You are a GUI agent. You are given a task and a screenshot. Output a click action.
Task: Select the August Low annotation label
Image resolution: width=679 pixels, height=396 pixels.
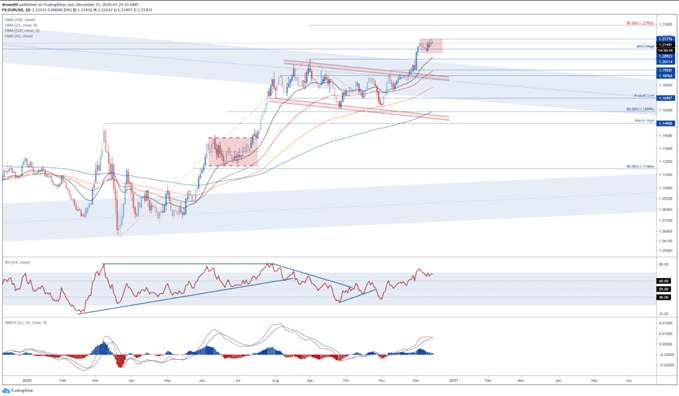pos(644,95)
